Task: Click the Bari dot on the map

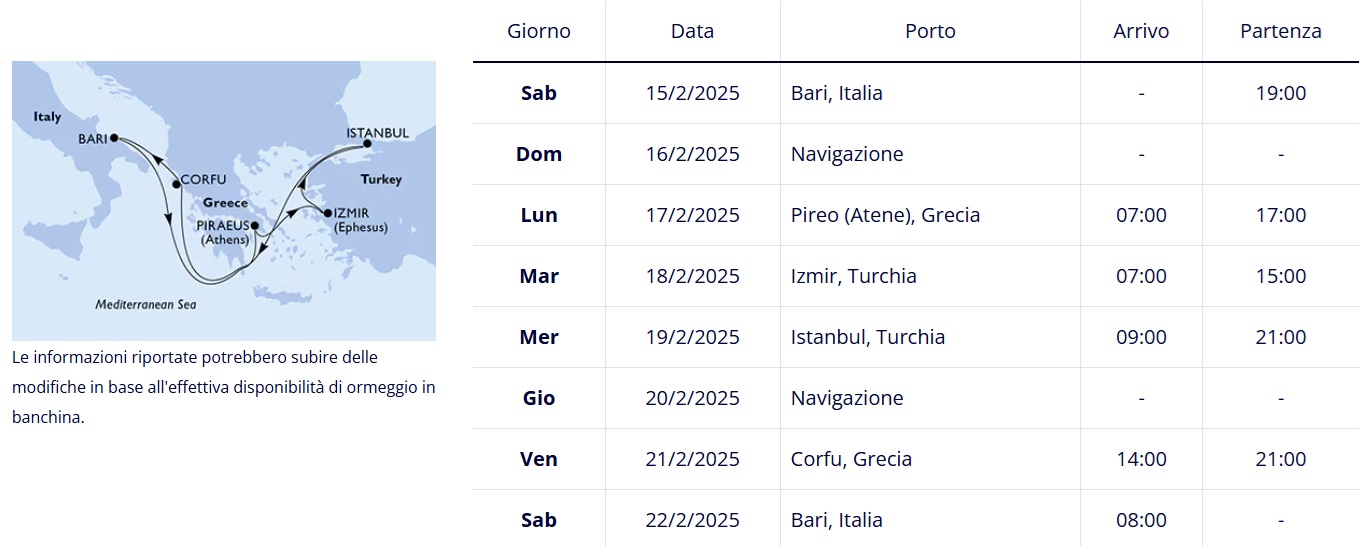Action: click(x=113, y=138)
